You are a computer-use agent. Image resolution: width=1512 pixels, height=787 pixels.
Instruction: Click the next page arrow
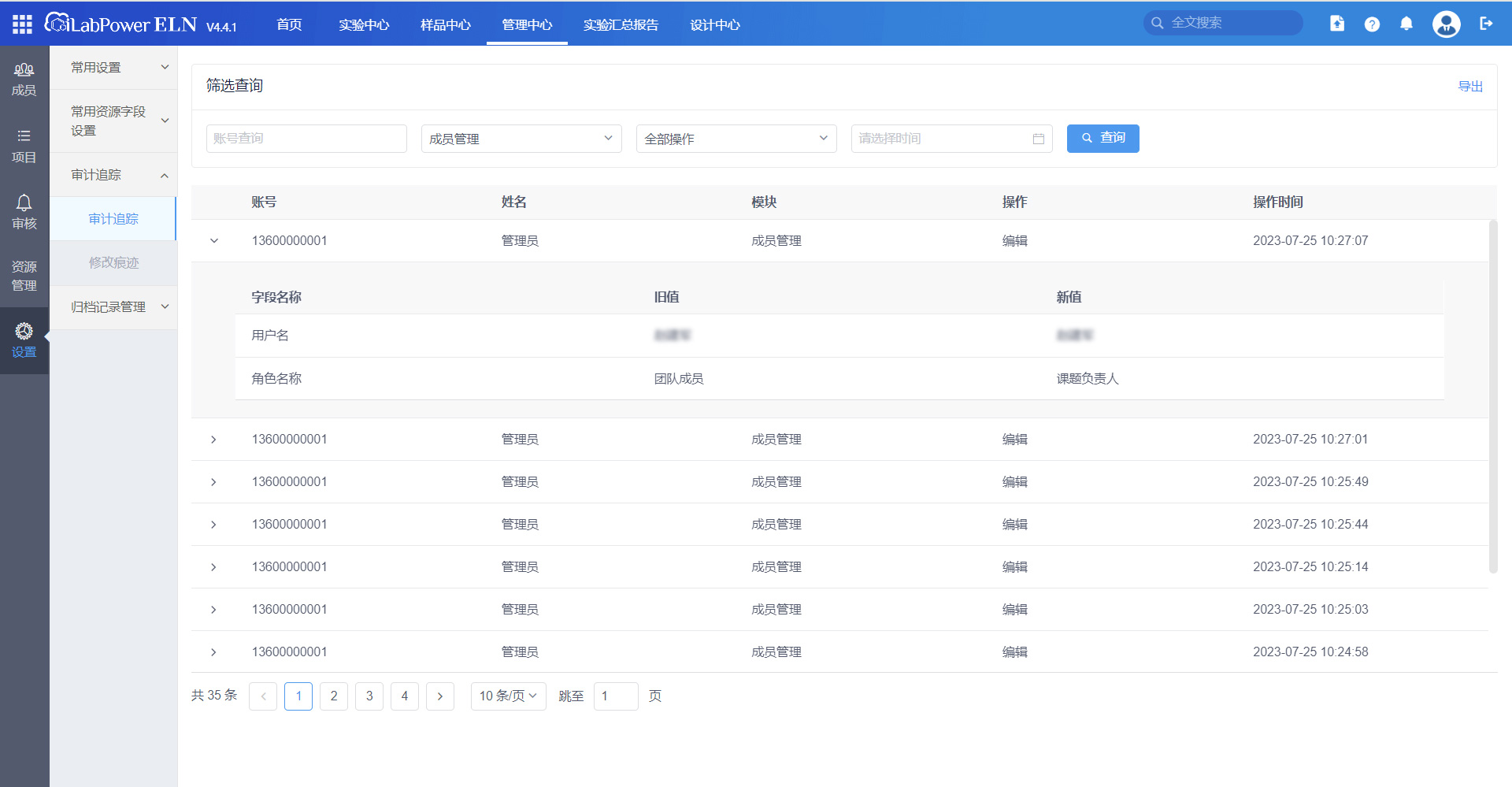coord(440,696)
